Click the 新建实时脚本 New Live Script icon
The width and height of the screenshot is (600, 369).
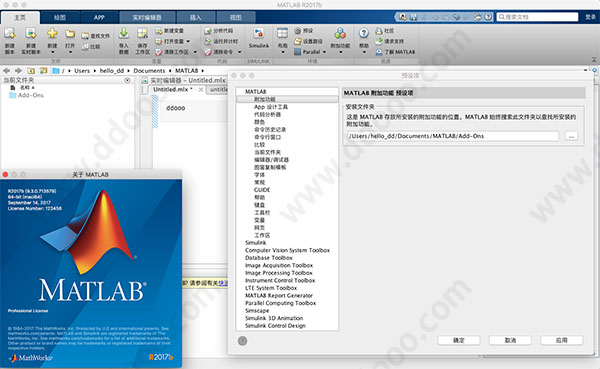(x=31, y=34)
